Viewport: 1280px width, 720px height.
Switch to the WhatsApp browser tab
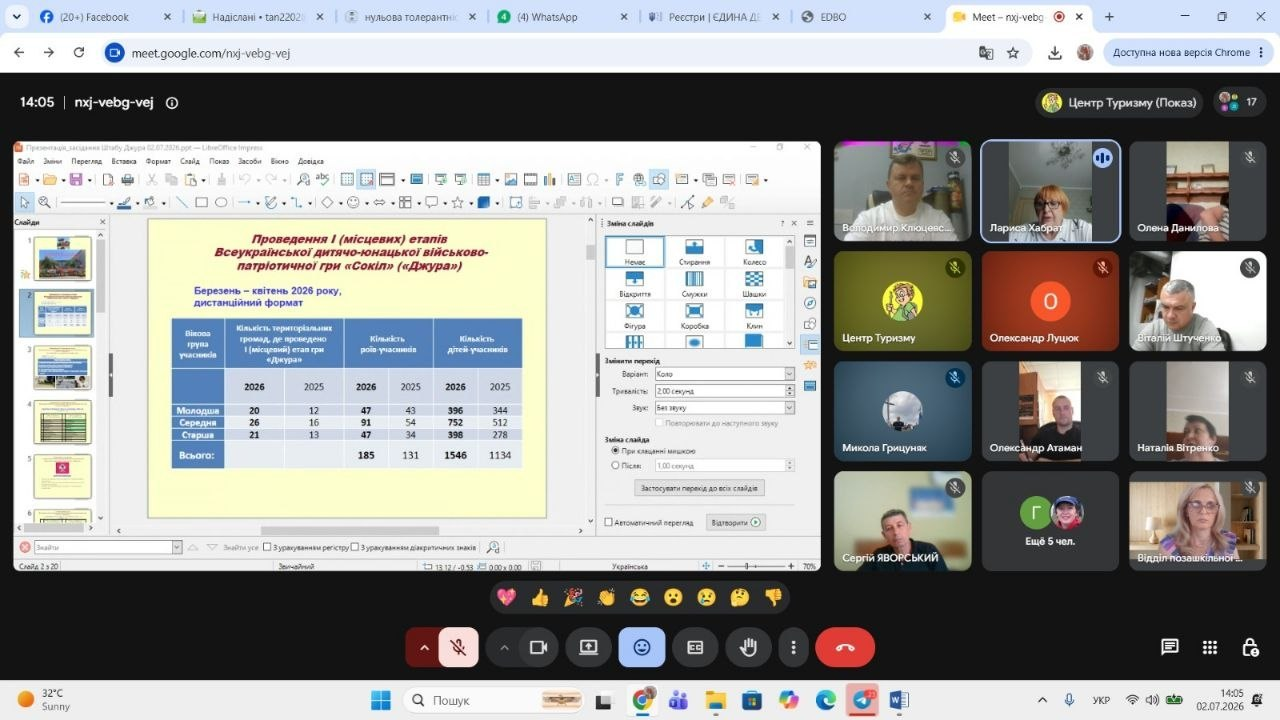(x=562, y=17)
